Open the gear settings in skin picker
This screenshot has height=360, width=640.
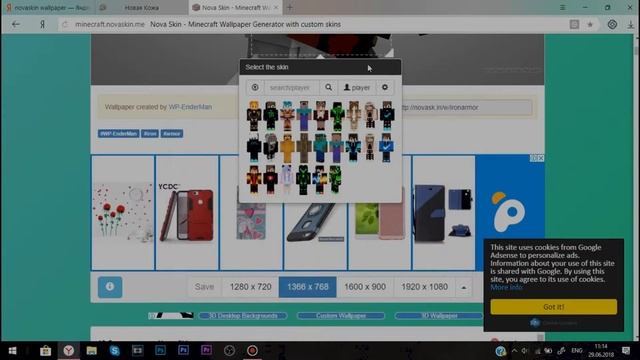[x=385, y=87]
